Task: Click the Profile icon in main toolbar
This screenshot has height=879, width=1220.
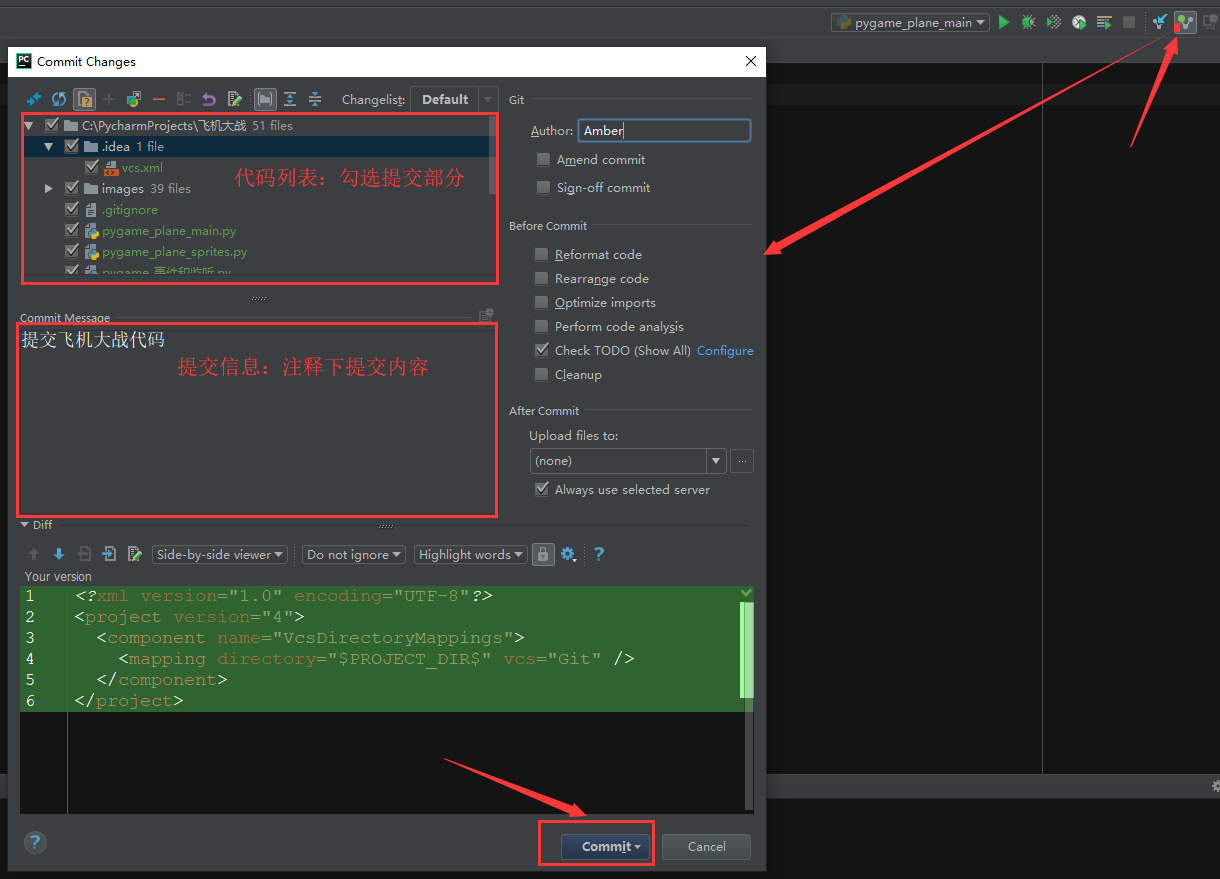Action: coord(1079,22)
